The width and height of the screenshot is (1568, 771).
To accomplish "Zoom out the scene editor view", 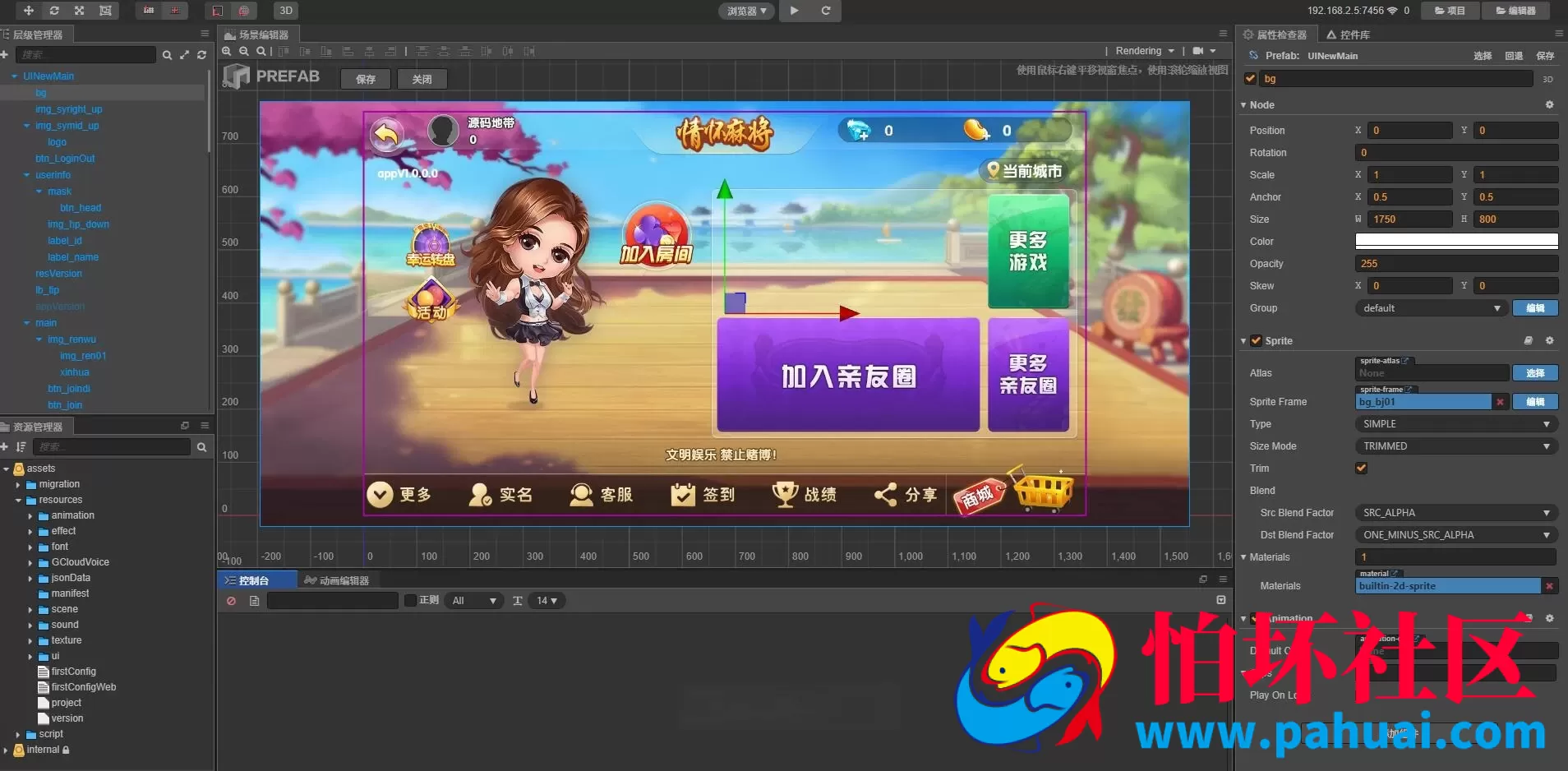I will tap(244, 51).
